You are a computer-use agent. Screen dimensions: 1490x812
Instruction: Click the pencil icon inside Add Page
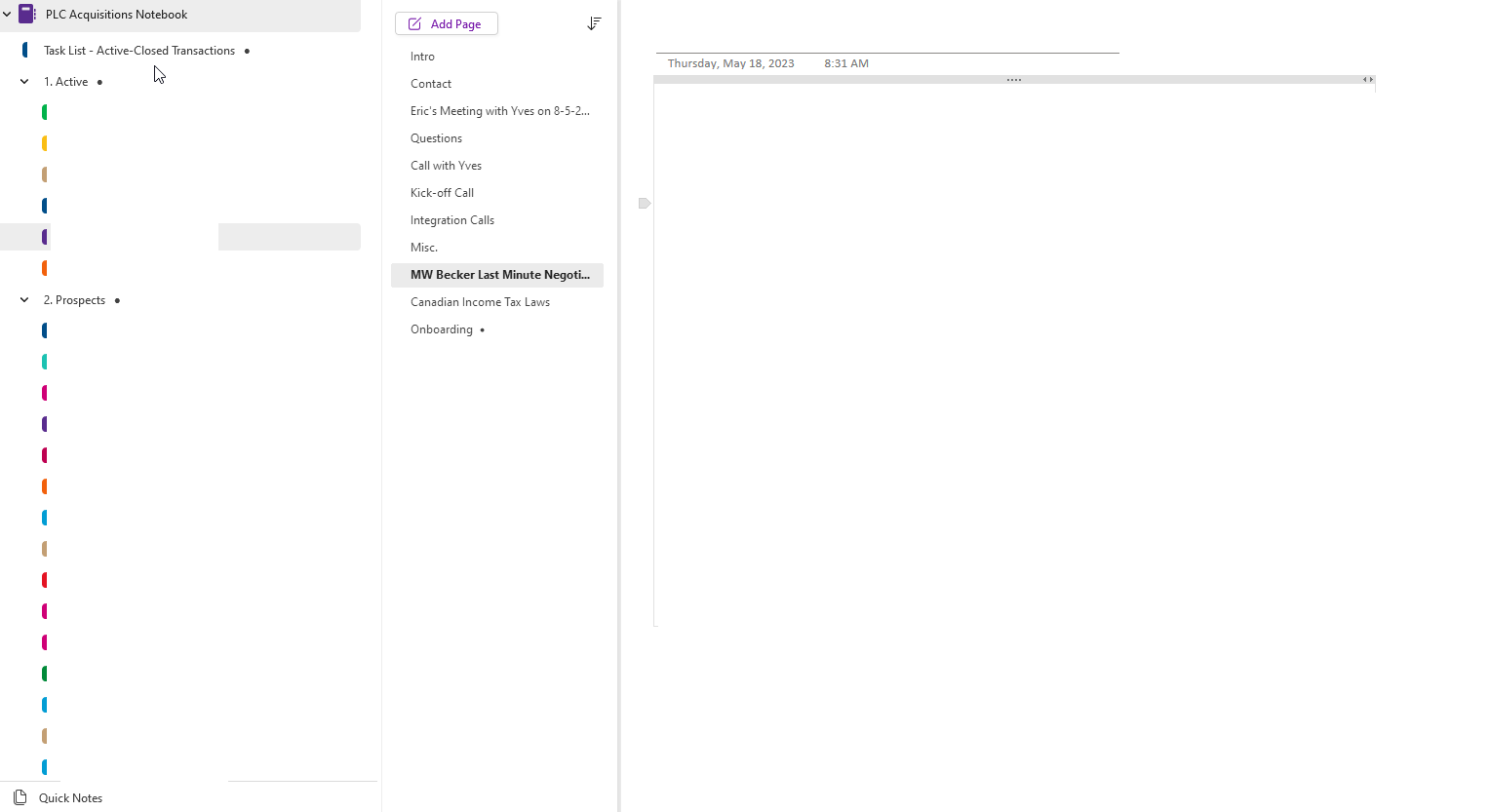[x=413, y=22]
